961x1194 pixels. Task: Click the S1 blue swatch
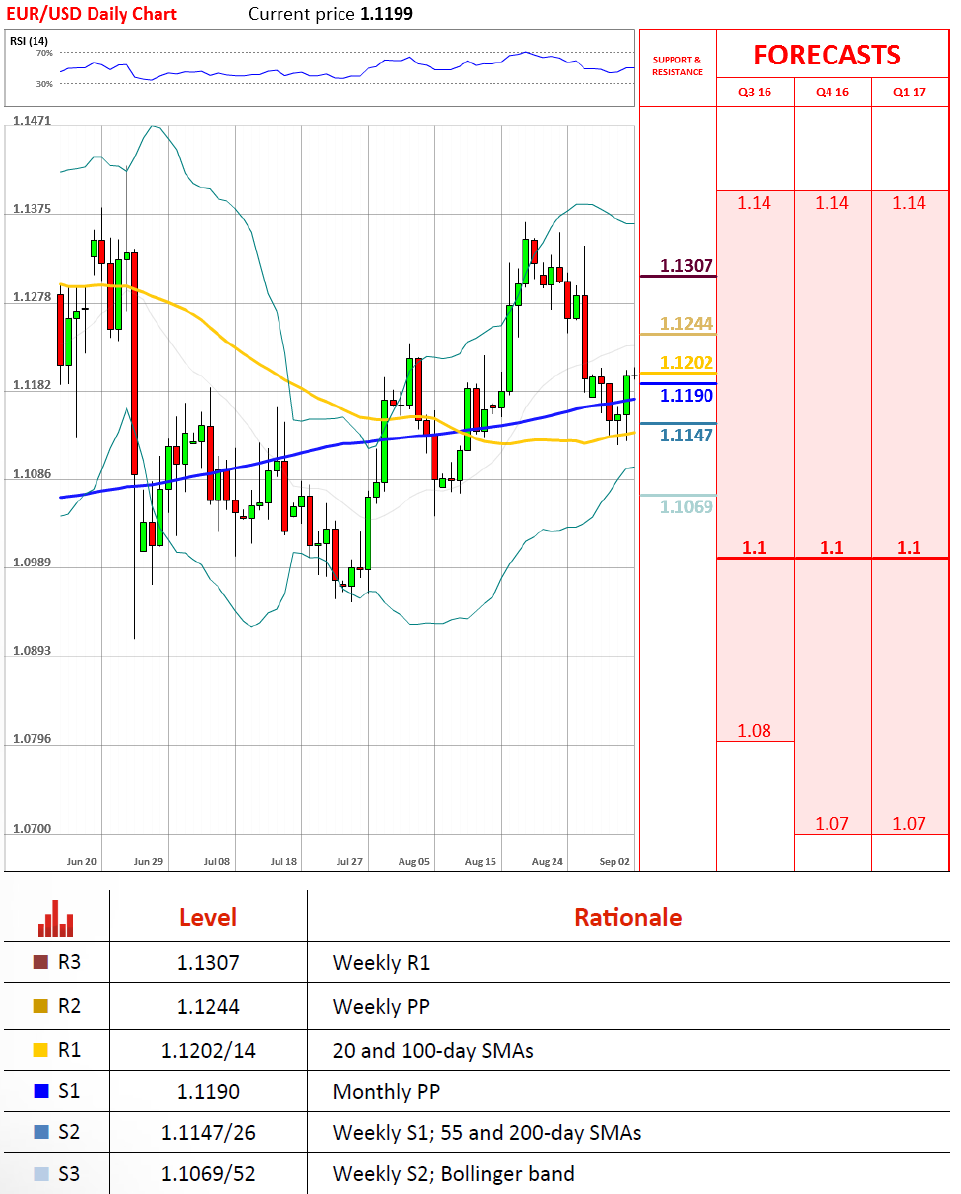pos(42,1091)
